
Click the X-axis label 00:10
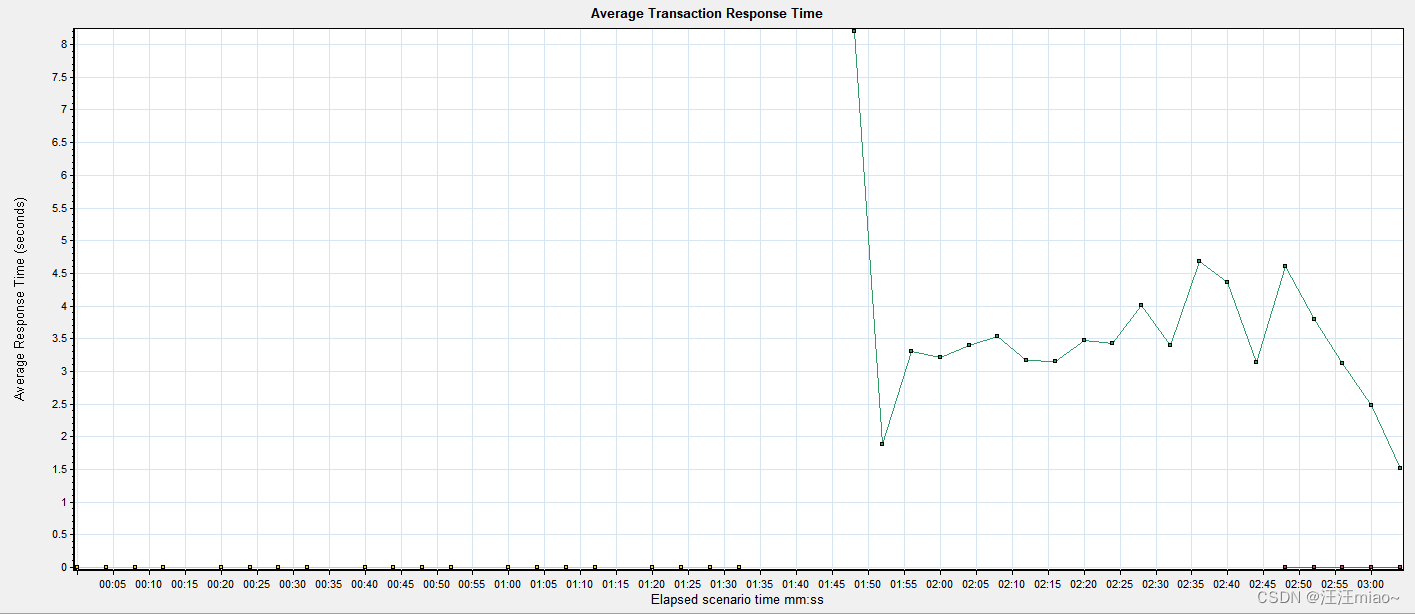coord(149,583)
